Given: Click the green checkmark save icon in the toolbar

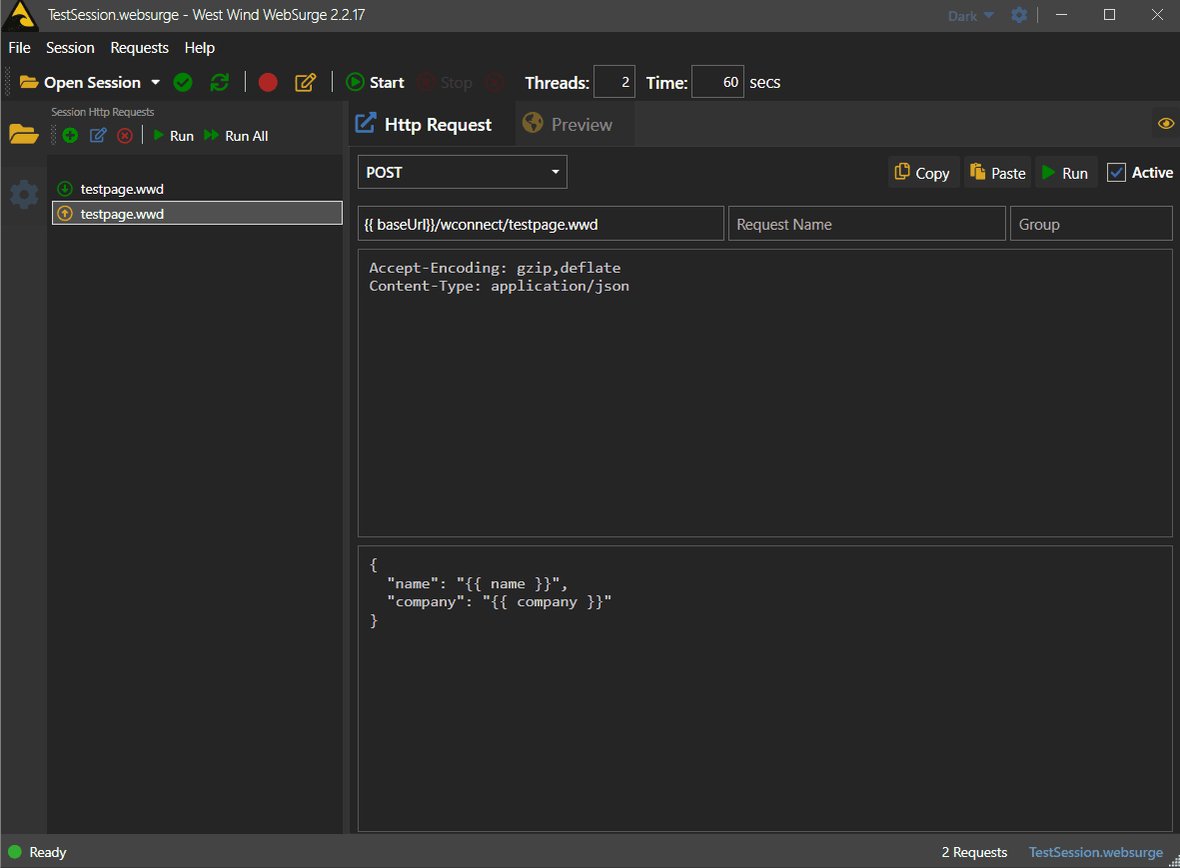Looking at the screenshot, I should [183, 82].
